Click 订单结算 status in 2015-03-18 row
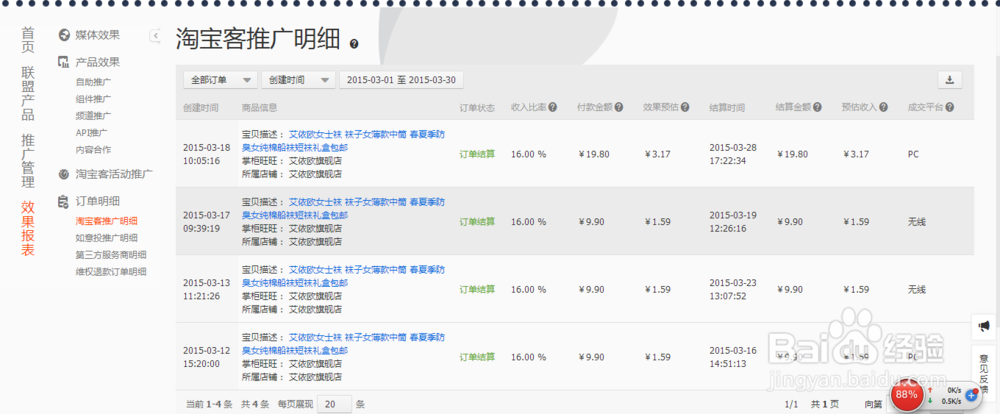Viewport: 1000px width, 414px height. 477,154
